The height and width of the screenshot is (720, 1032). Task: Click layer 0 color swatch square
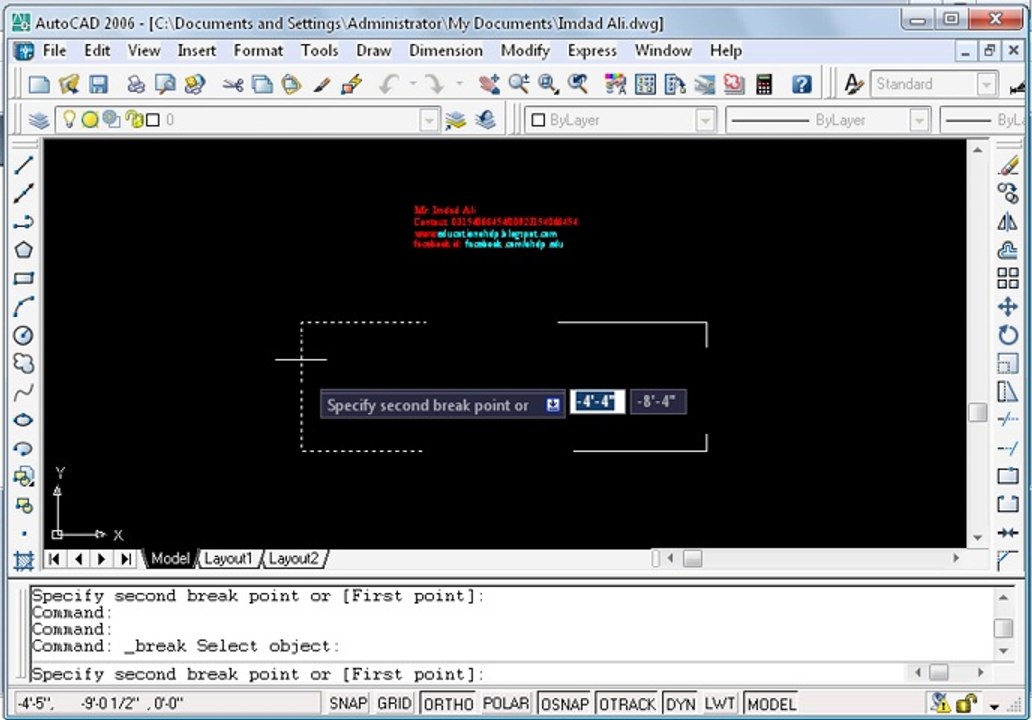click(x=153, y=120)
